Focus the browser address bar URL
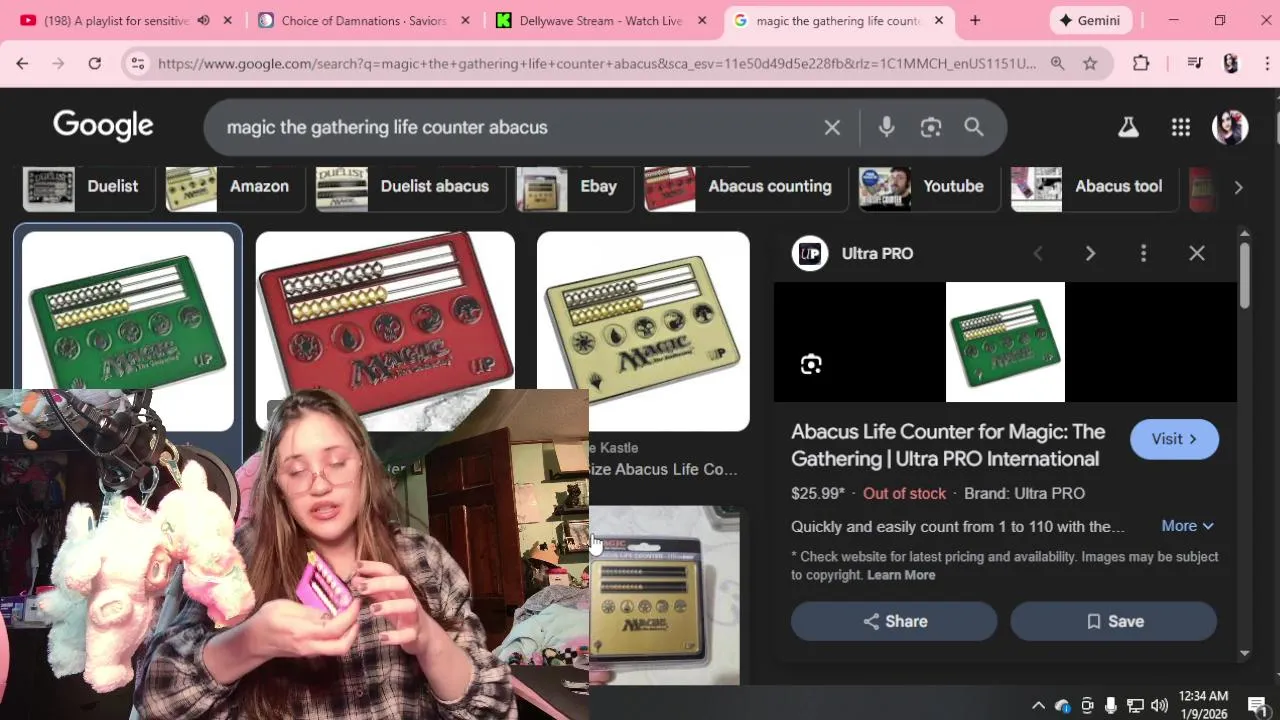Viewport: 1280px width, 720px height. 597,63
